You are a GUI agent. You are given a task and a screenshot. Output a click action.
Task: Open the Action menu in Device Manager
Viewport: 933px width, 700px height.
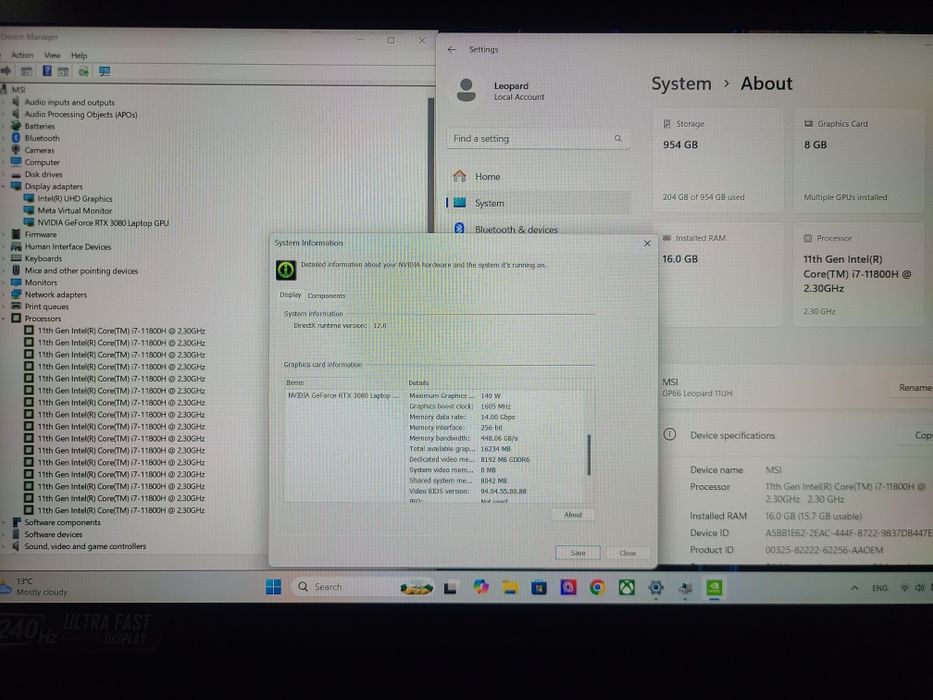point(23,55)
